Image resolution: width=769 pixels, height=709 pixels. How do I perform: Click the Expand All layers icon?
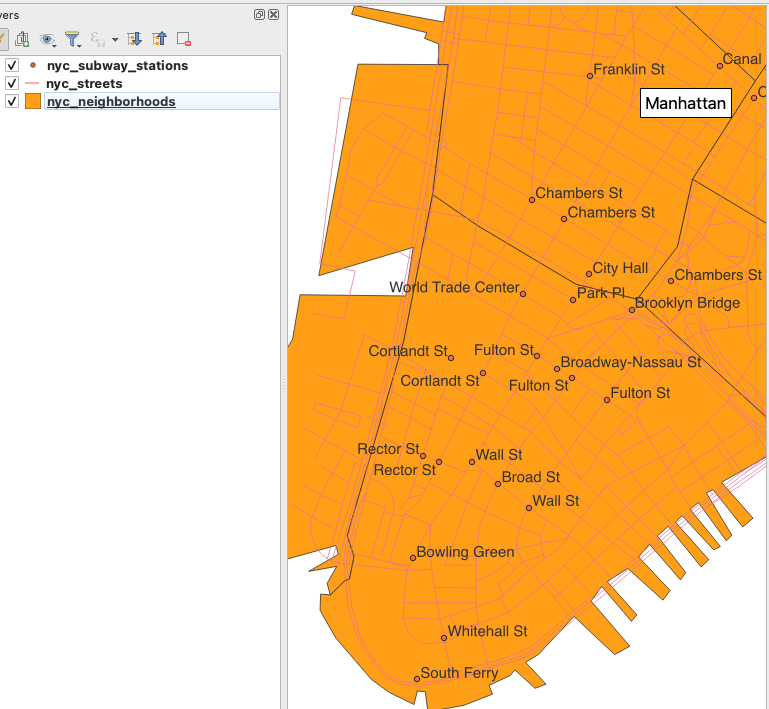[134, 39]
